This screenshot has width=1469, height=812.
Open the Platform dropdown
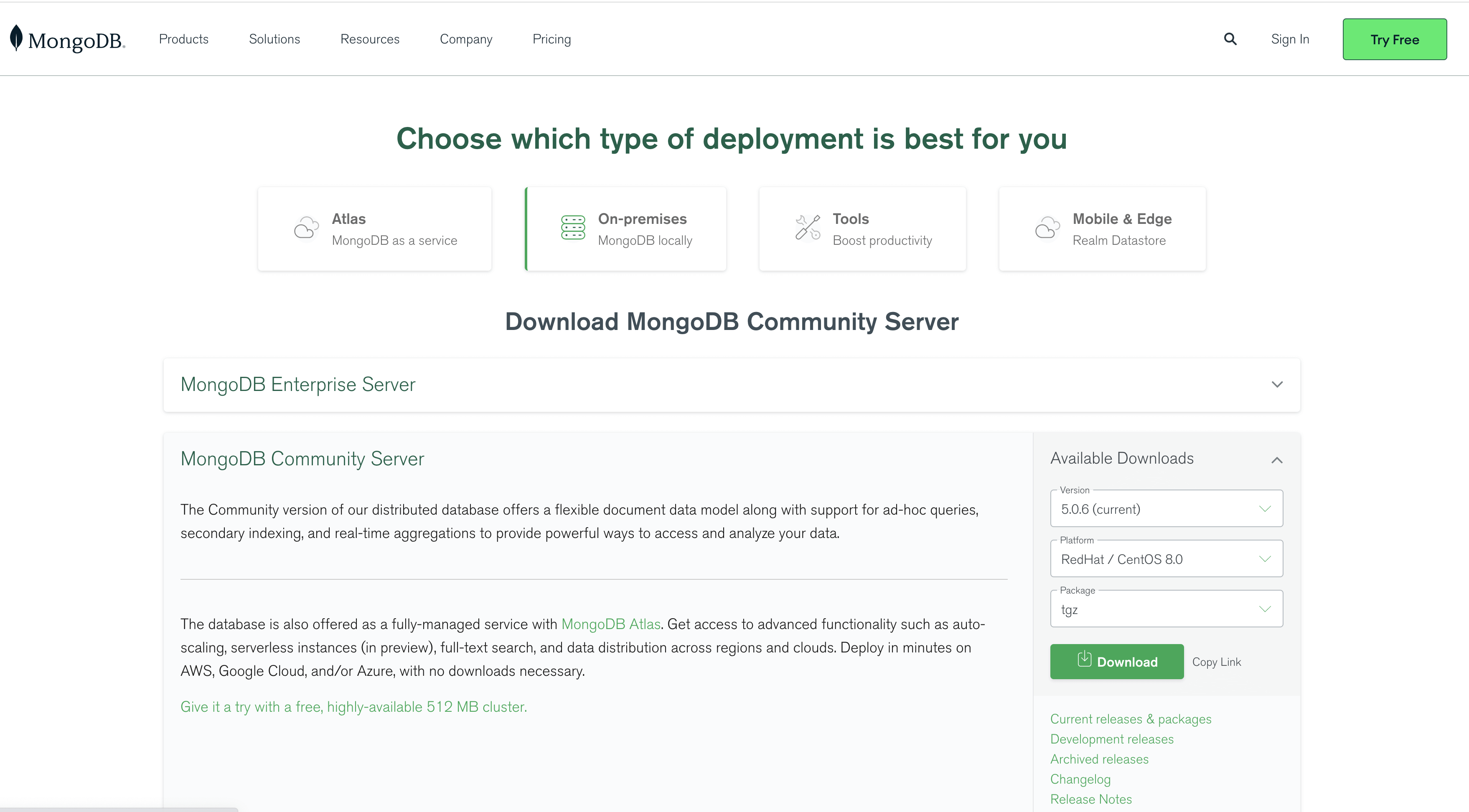click(1166, 559)
